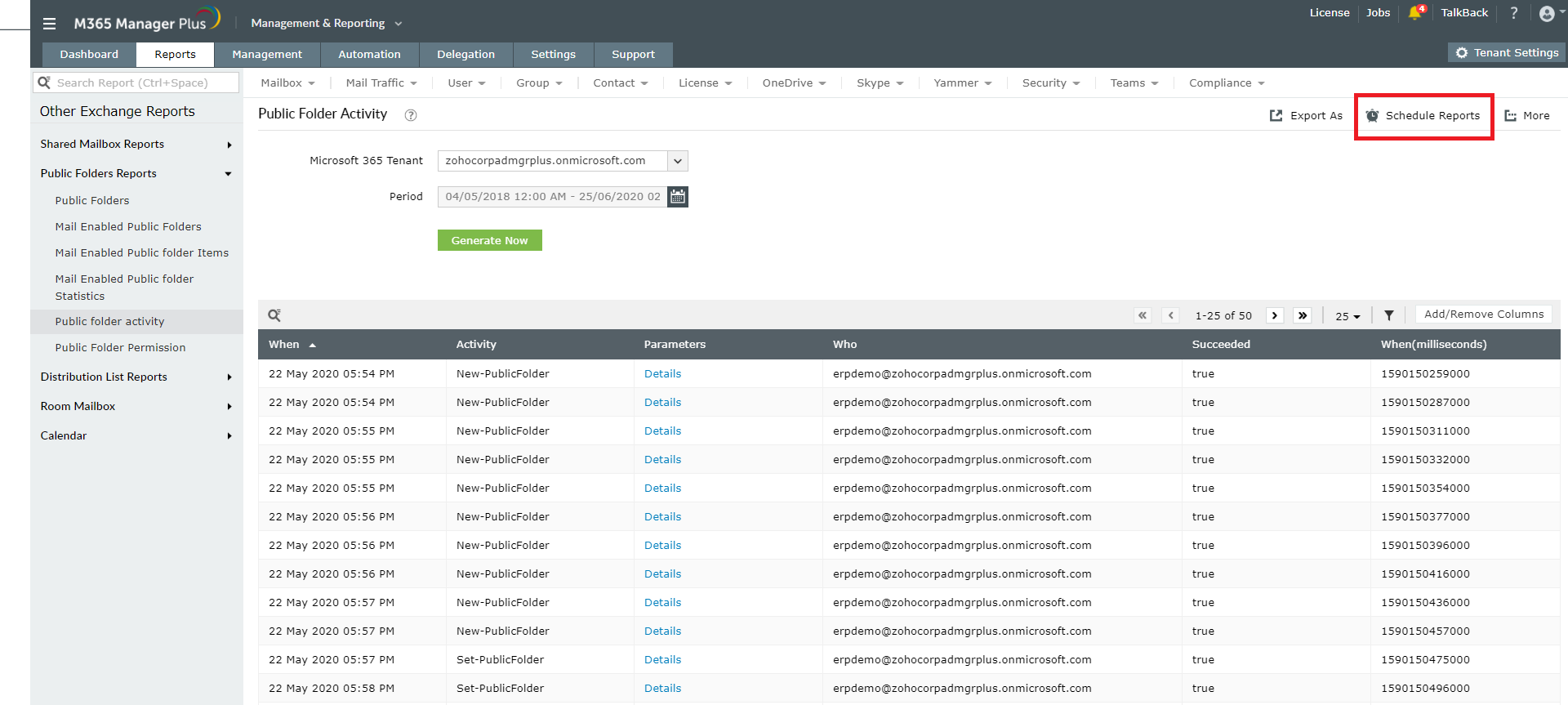Expand the OneDrive reports menu
1568x705 pixels.
tap(794, 83)
